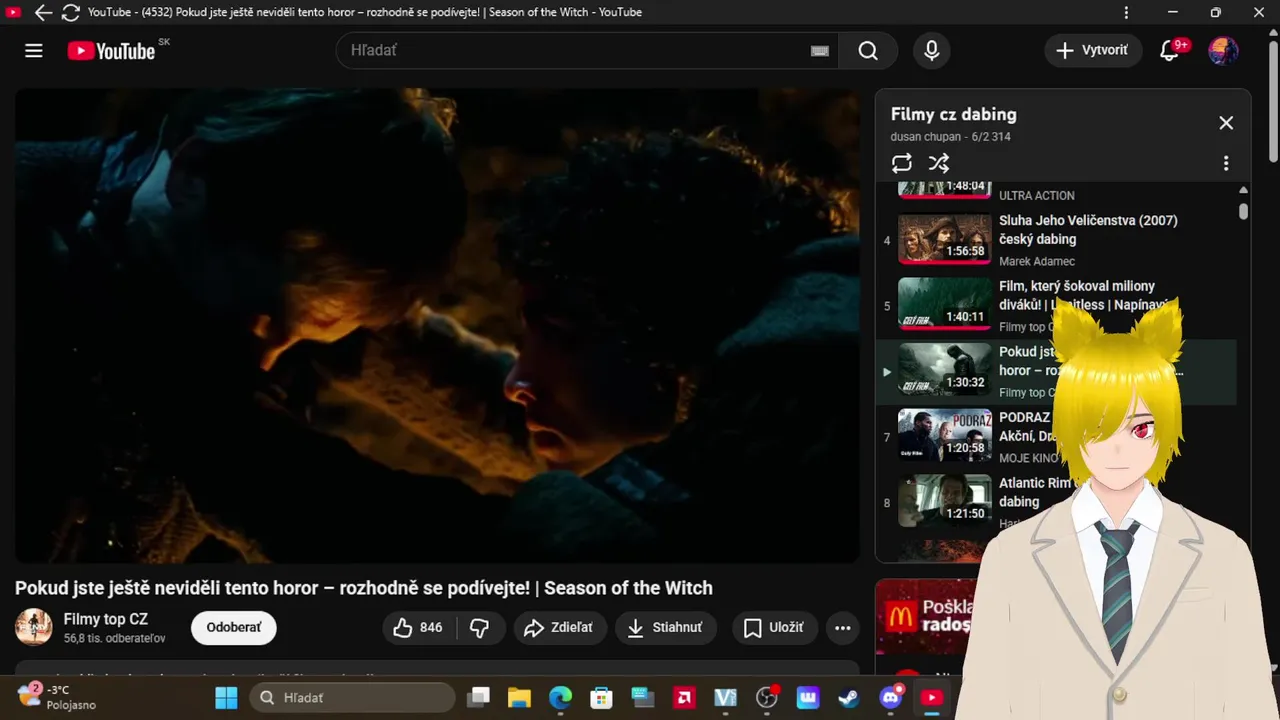Open Steam from taskbar
The height and width of the screenshot is (720, 1280).
849,697
